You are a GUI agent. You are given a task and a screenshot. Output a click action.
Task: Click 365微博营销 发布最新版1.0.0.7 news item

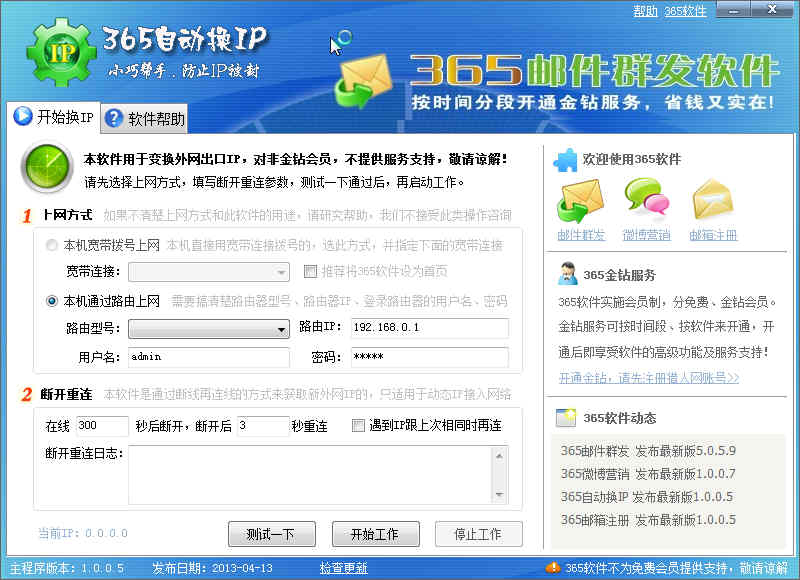pyautogui.click(x=648, y=474)
